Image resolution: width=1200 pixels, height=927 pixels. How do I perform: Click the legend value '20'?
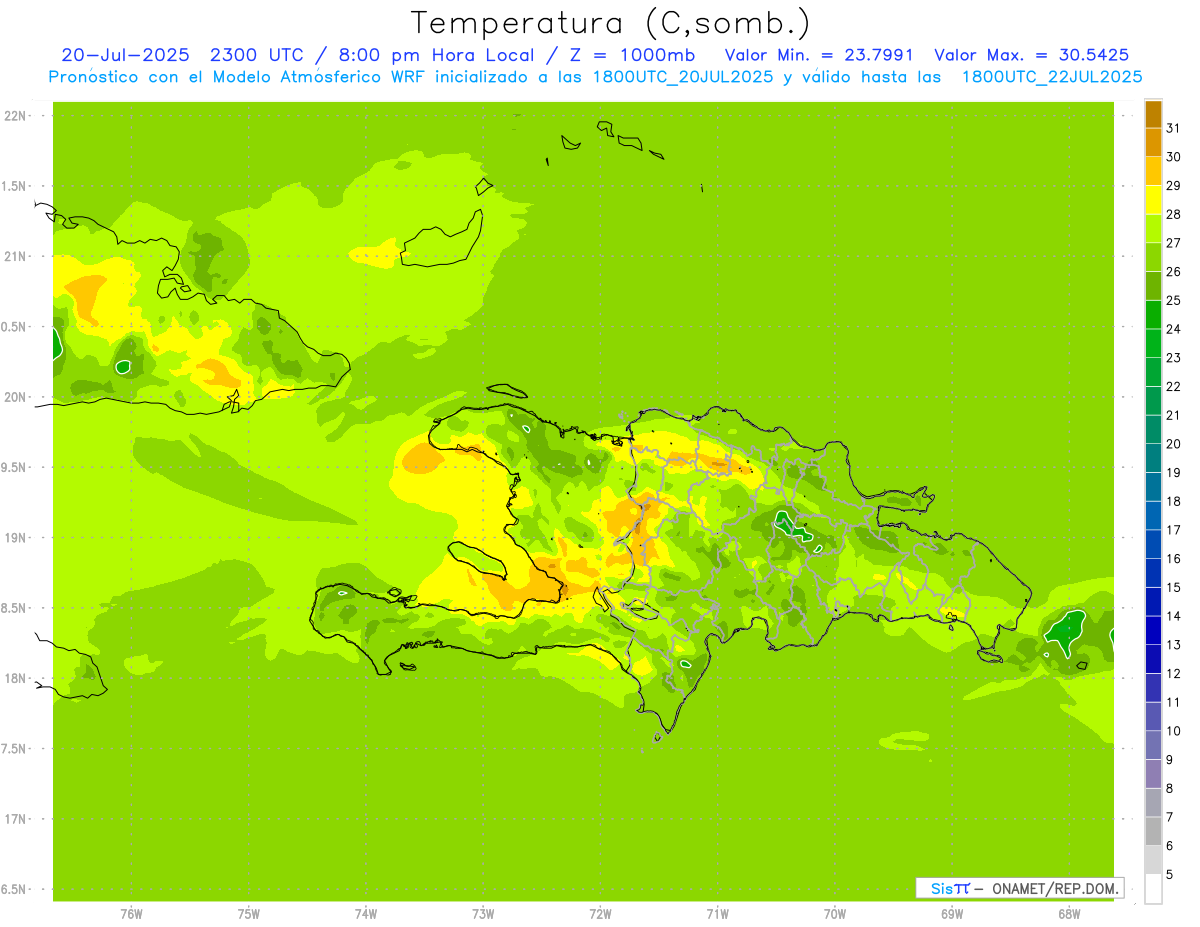click(1173, 444)
